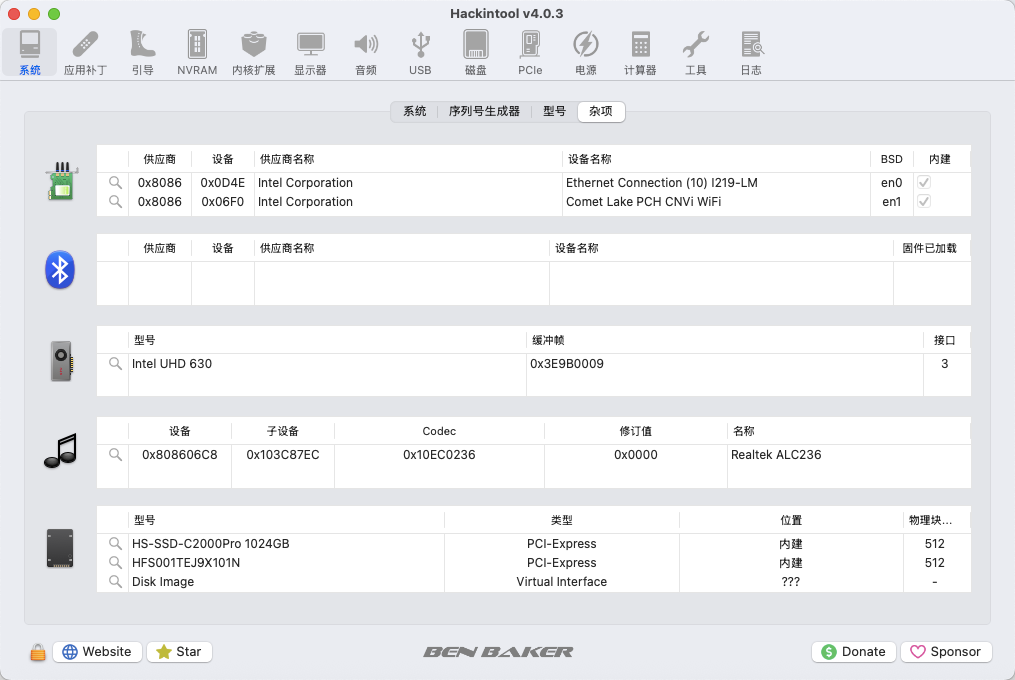Click the 修订值 column header
1015x680 pixels.
(x=636, y=431)
